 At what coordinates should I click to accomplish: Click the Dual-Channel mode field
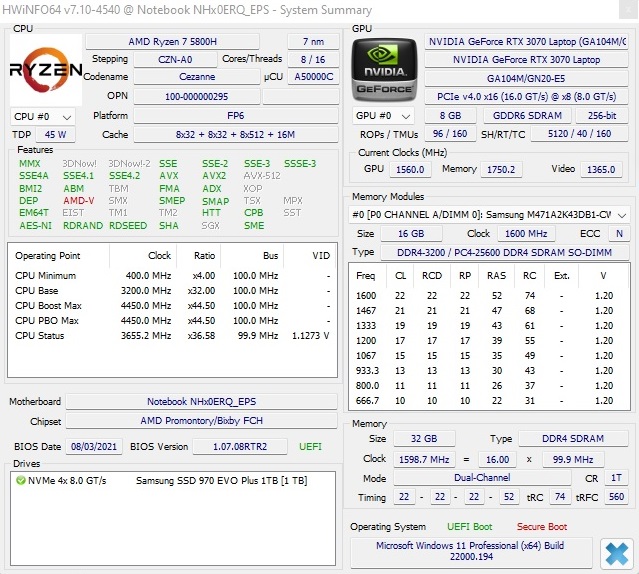point(482,477)
